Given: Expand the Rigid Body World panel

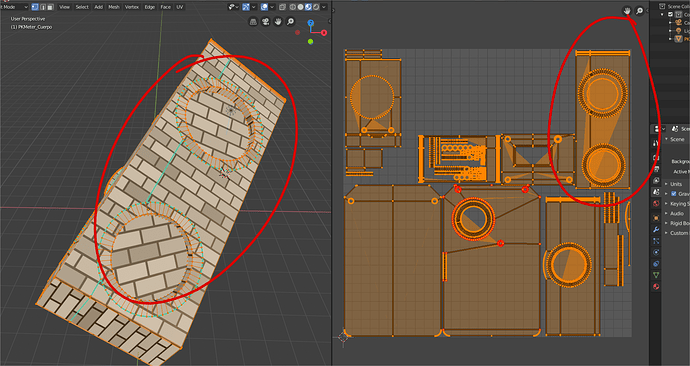Looking at the screenshot, I should pos(677,223).
